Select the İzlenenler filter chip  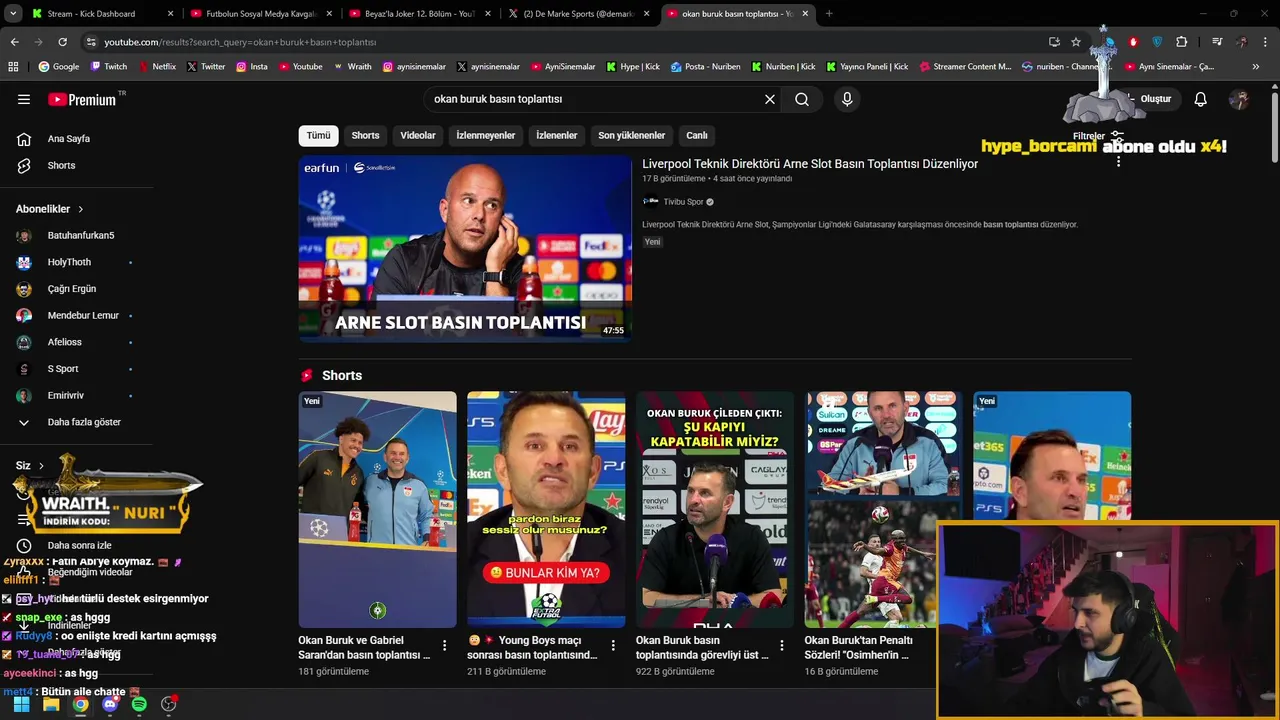click(557, 135)
